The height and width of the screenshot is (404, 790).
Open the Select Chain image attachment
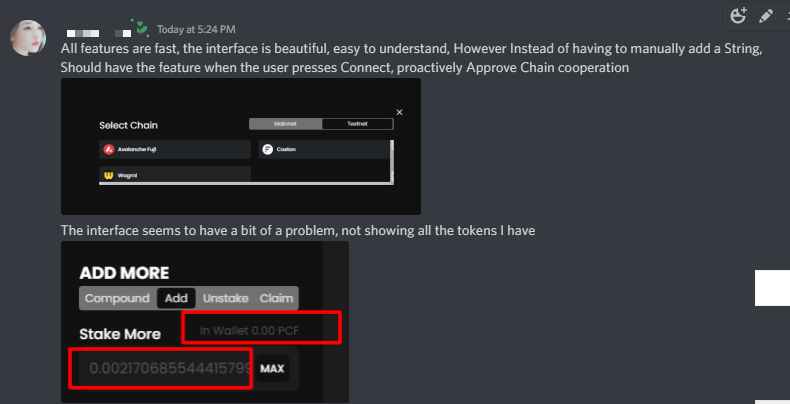241,147
